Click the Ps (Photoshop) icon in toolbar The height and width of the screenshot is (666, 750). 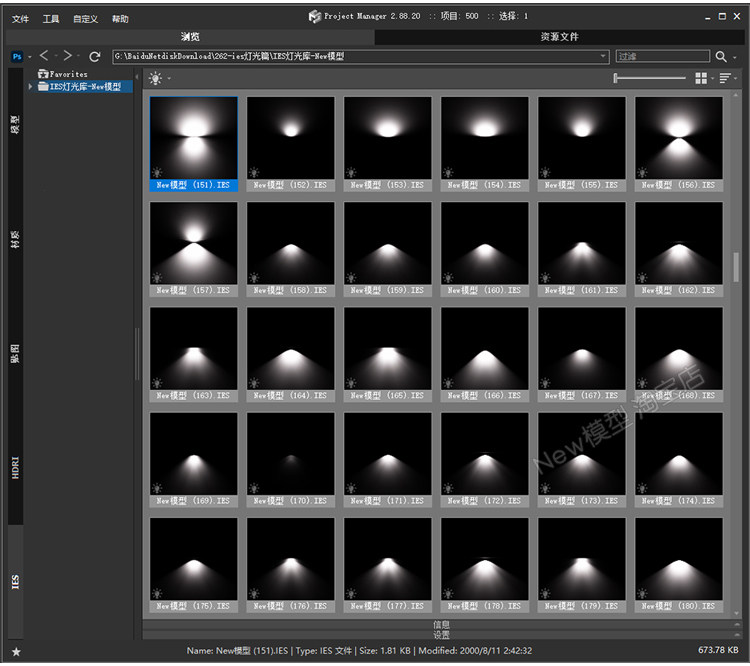[17, 57]
